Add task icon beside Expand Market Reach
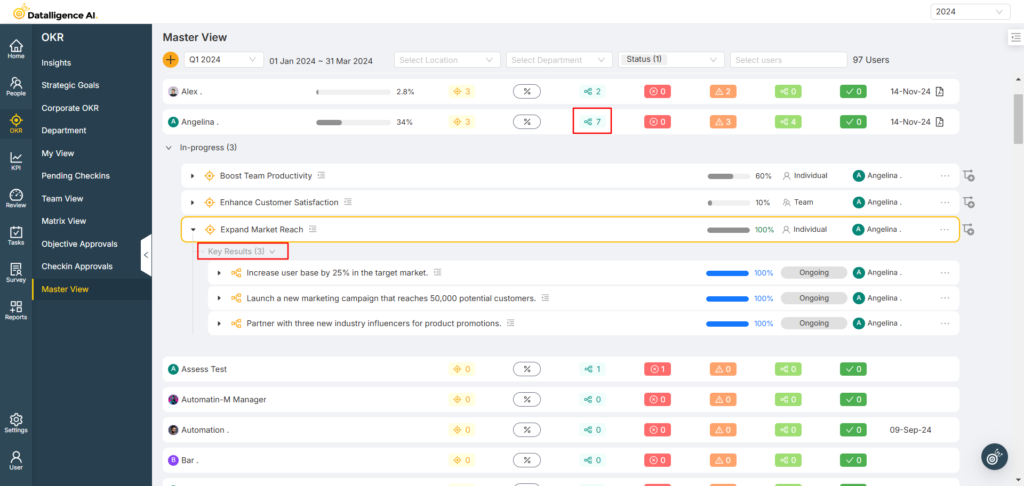The height and width of the screenshot is (486, 1024). 968,229
